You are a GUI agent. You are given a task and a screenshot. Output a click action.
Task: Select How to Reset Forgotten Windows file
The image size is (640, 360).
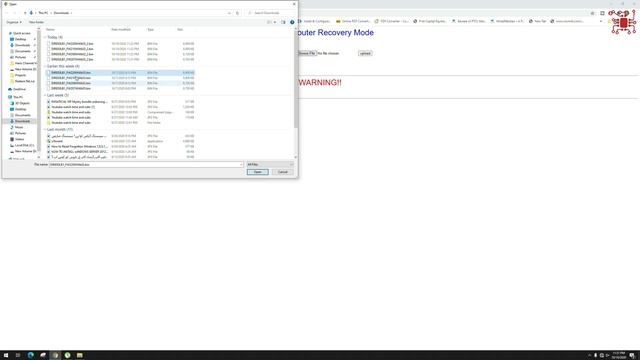pyautogui.click(x=79, y=147)
